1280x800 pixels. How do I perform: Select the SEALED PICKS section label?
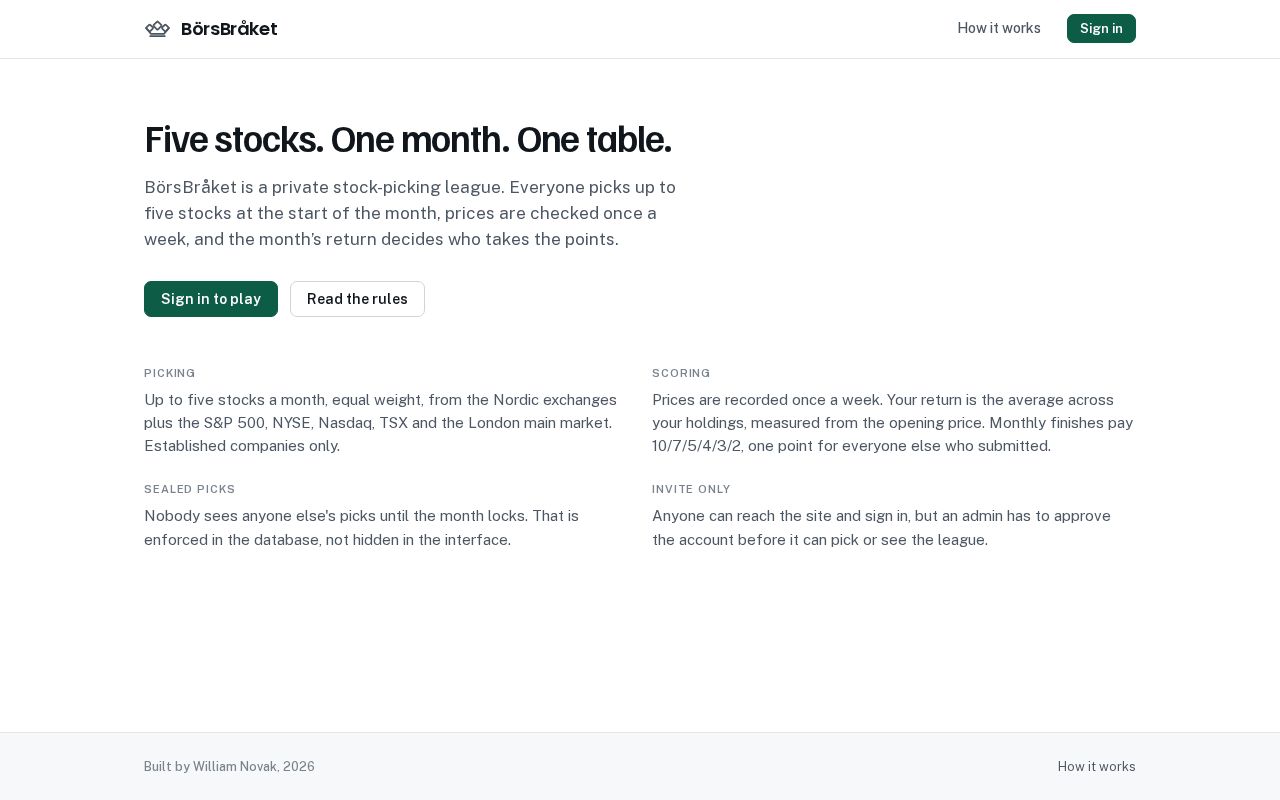(190, 489)
